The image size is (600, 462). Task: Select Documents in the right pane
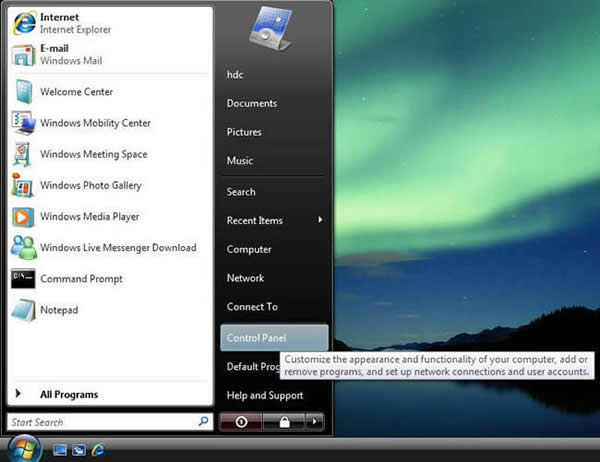tap(251, 103)
